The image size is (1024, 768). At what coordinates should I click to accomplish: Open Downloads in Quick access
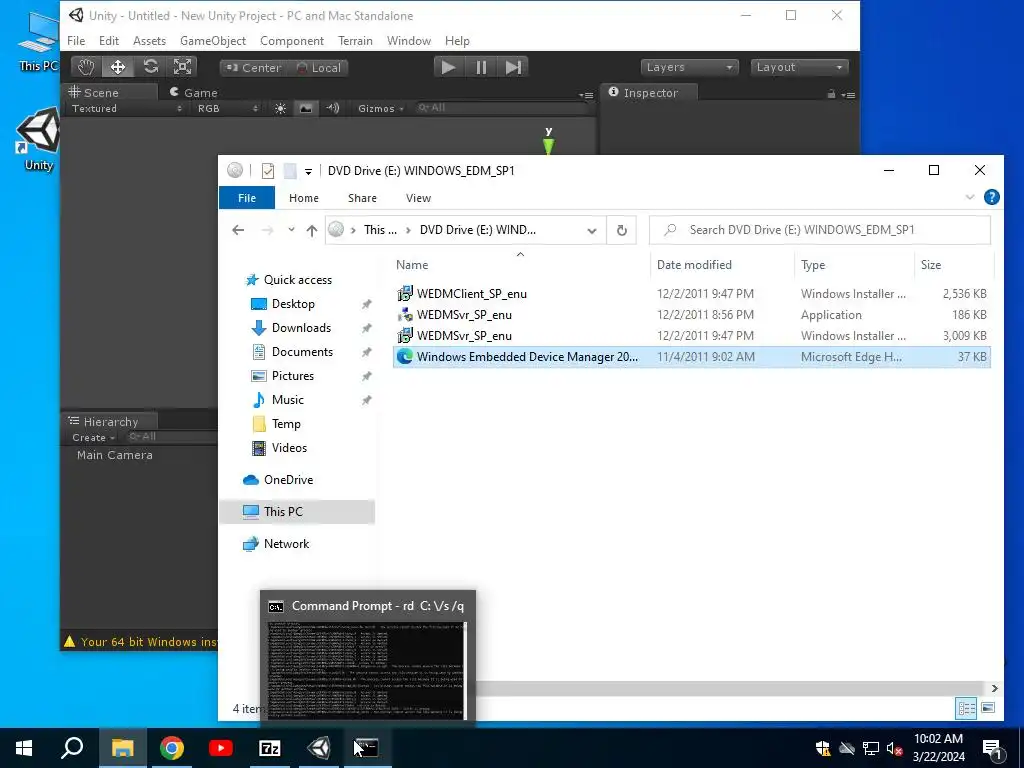tap(301, 328)
